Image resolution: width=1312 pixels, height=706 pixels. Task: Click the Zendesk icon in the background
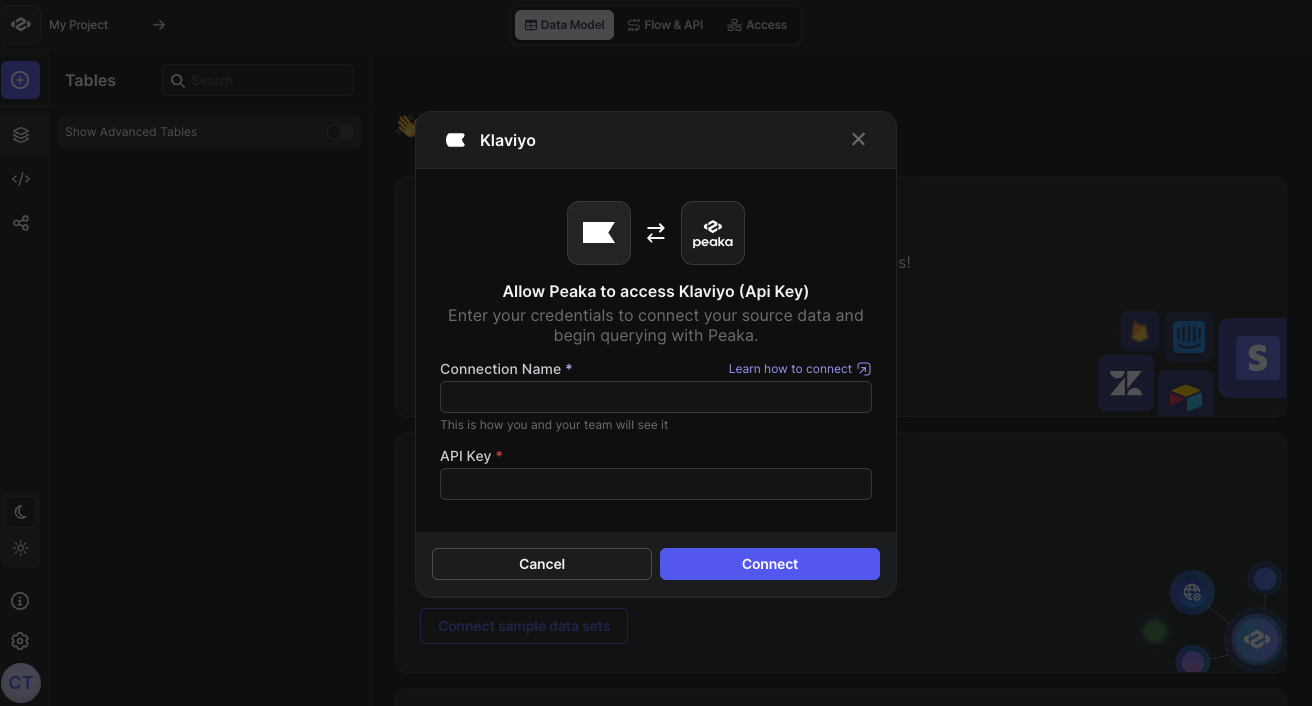tap(1126, 383)
